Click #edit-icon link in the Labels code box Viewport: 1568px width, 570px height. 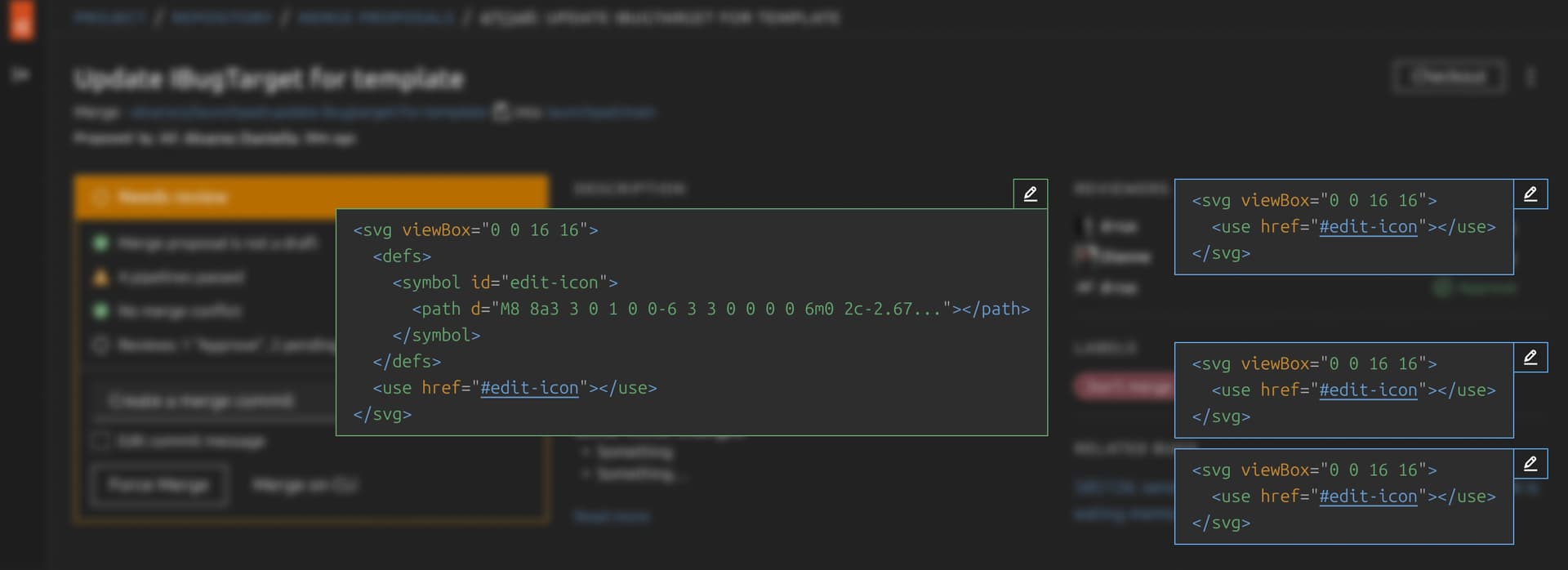coord(1368,390)
